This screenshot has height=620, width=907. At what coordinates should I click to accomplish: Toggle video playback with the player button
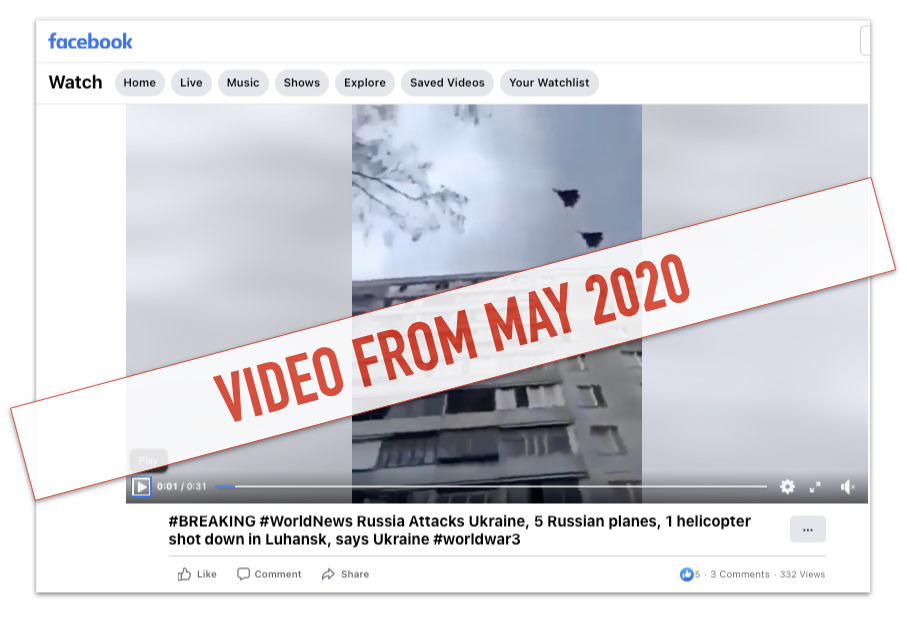click(143, 487)
